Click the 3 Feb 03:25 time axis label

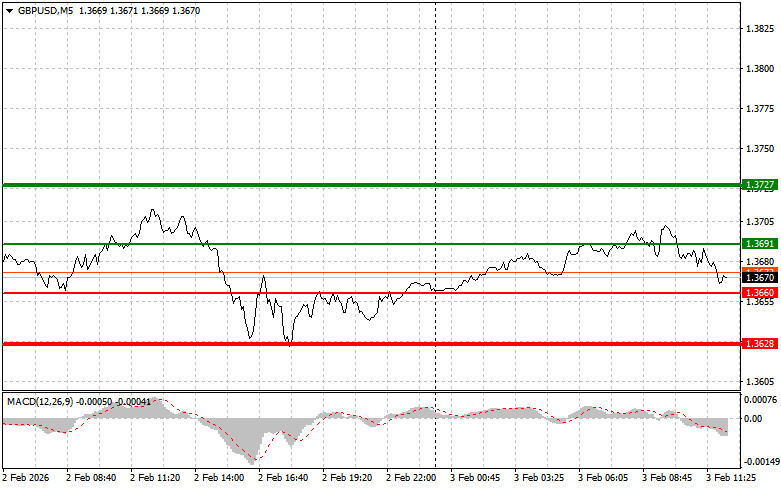point(539,478)
